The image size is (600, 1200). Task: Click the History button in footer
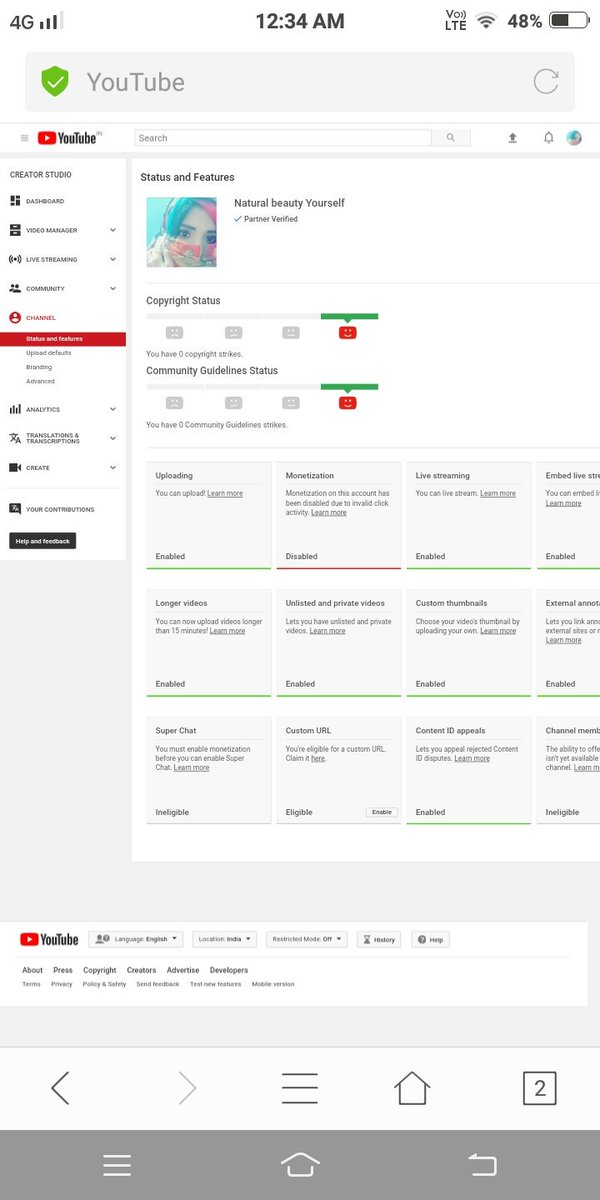click(x=379, y=939)
